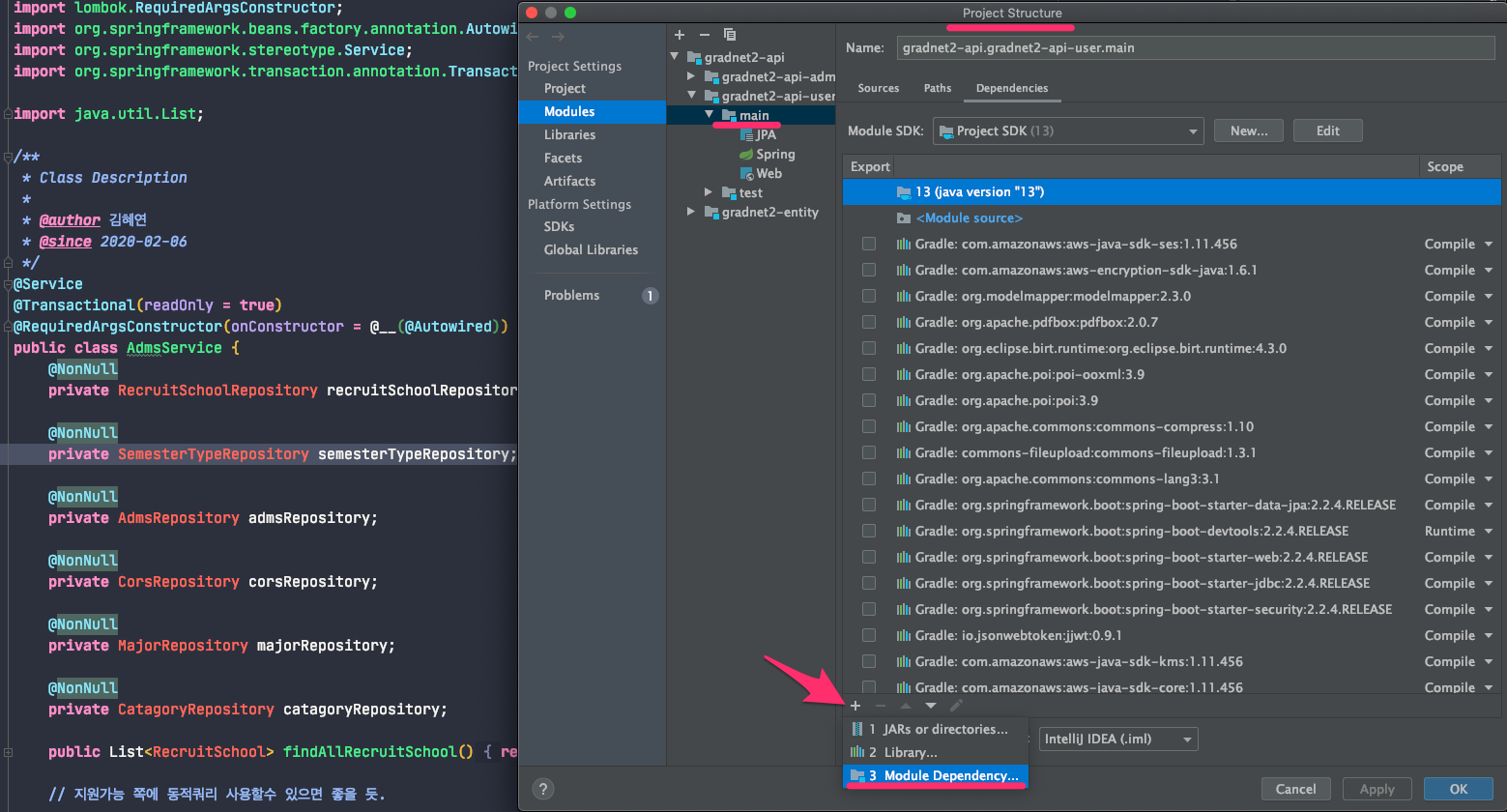The width and height of the screenshot is (1507, 812).
Task: Select the Spring leaf facet icon
Action: 746,155
